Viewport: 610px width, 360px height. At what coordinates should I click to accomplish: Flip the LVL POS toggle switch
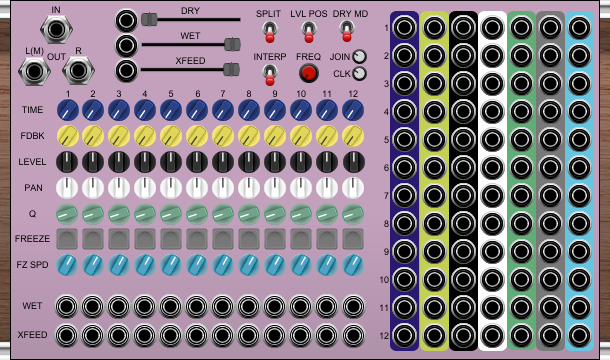[309, 32]
